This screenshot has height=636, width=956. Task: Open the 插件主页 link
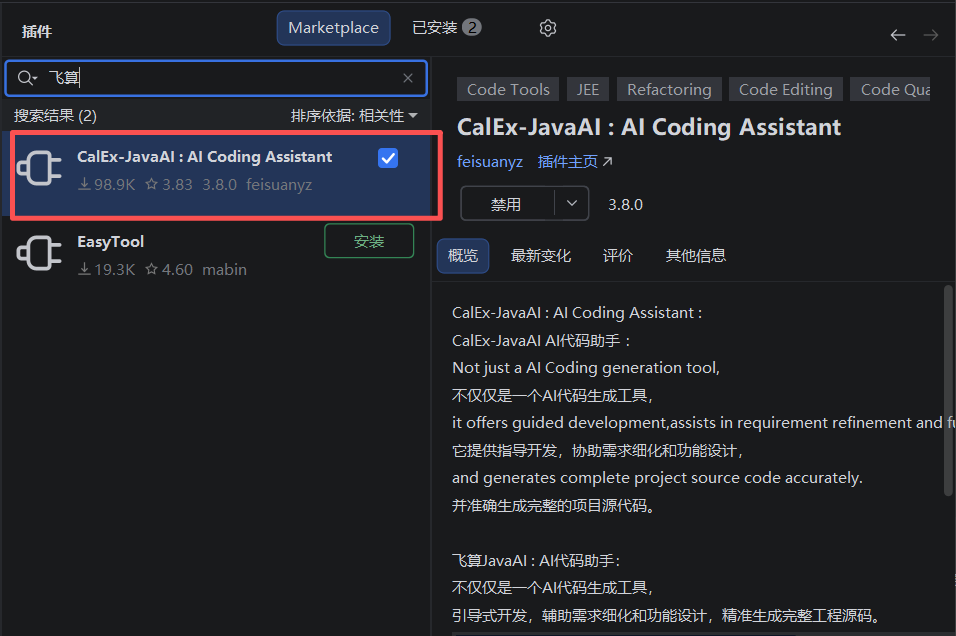(575, 162)
